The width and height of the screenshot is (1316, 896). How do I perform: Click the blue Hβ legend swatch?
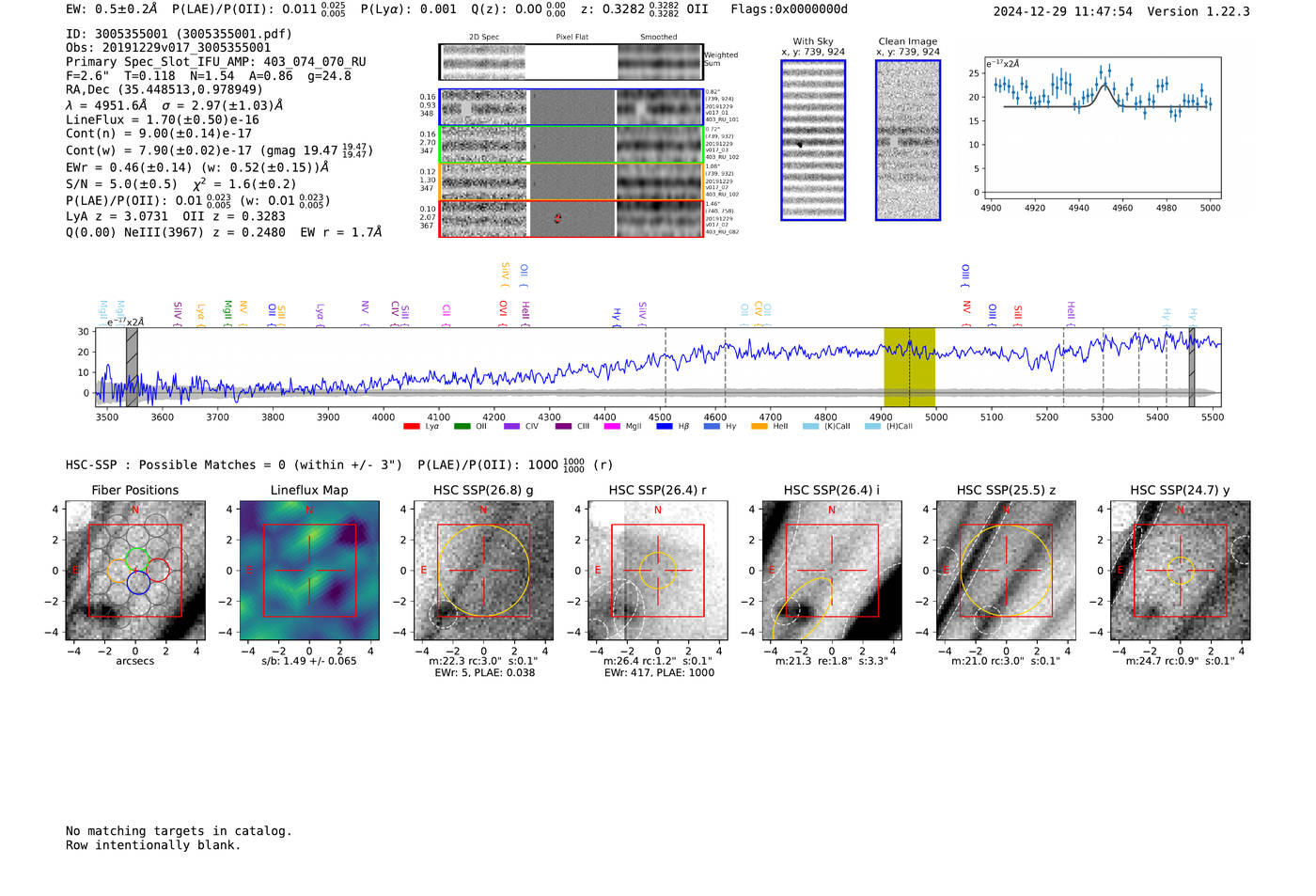coord(664,427)
